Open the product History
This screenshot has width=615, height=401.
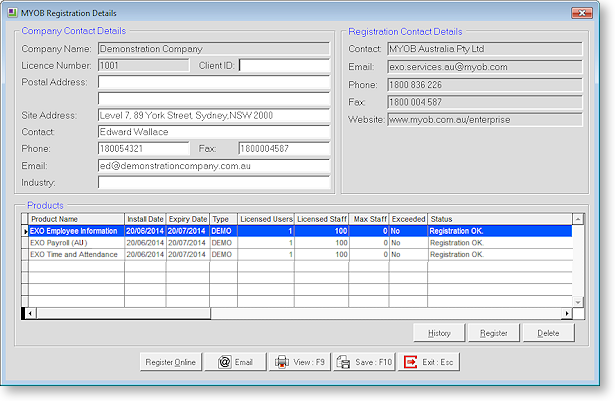click(x=439, y=333)
